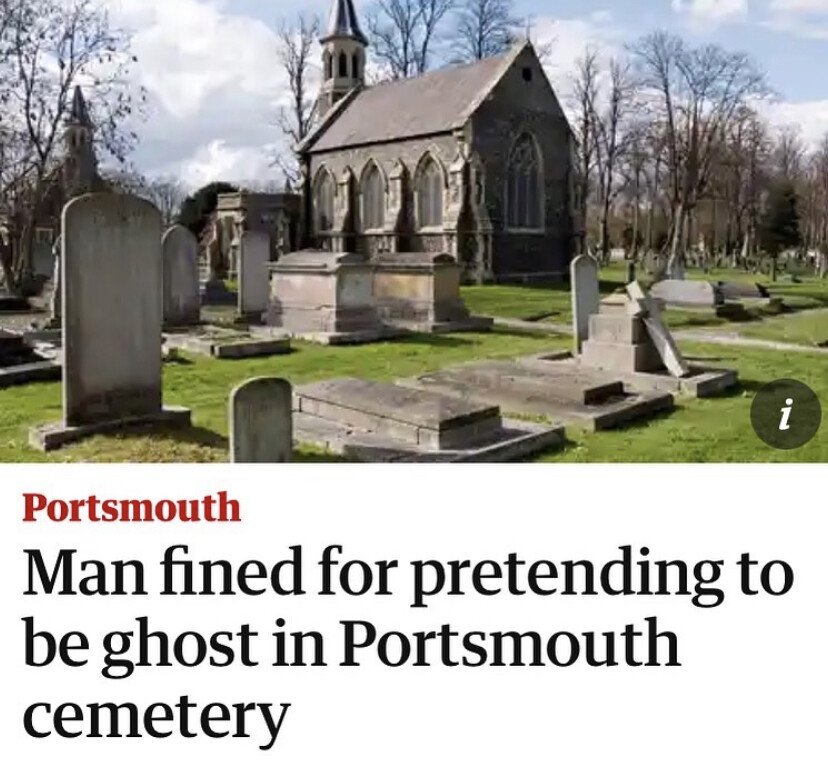The height and width of the screenshot is (762, 828).
Task: Open the Portsmouth topic tag
Action: pos(131,507)
